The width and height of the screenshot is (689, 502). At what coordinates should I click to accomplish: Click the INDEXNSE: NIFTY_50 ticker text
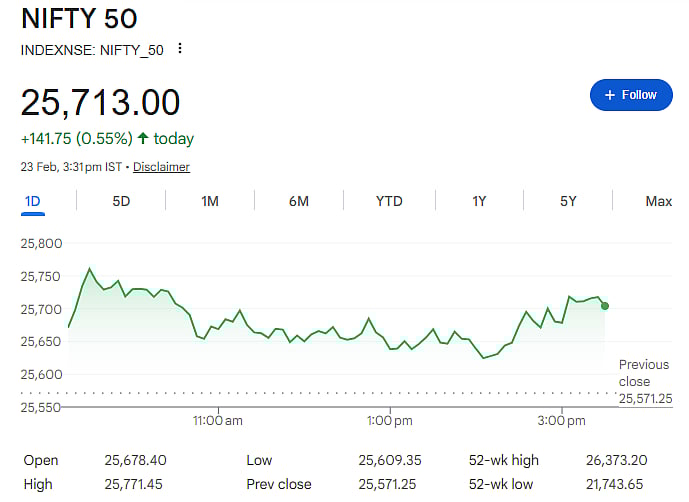[x=91, y=49]
